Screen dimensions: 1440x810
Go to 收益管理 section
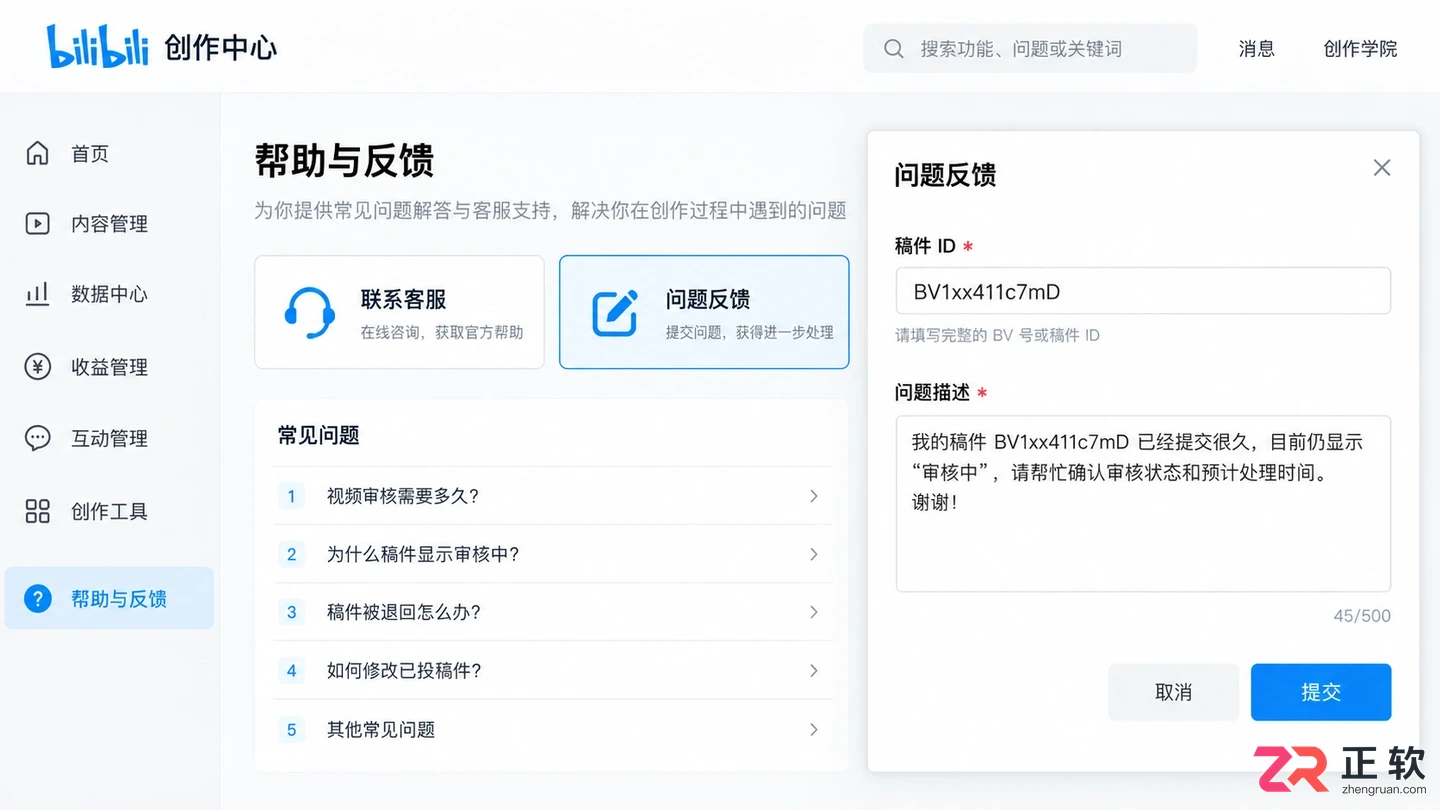pos(109,367)
